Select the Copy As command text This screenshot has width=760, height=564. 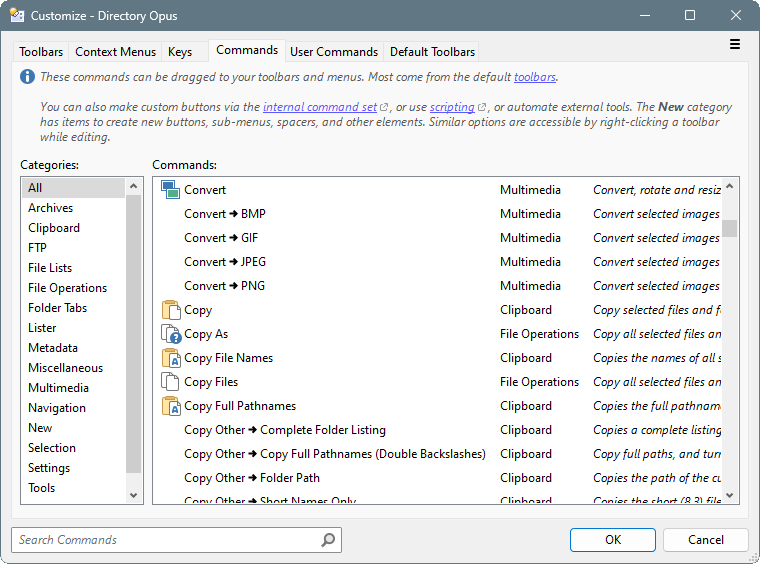[206, 334]
